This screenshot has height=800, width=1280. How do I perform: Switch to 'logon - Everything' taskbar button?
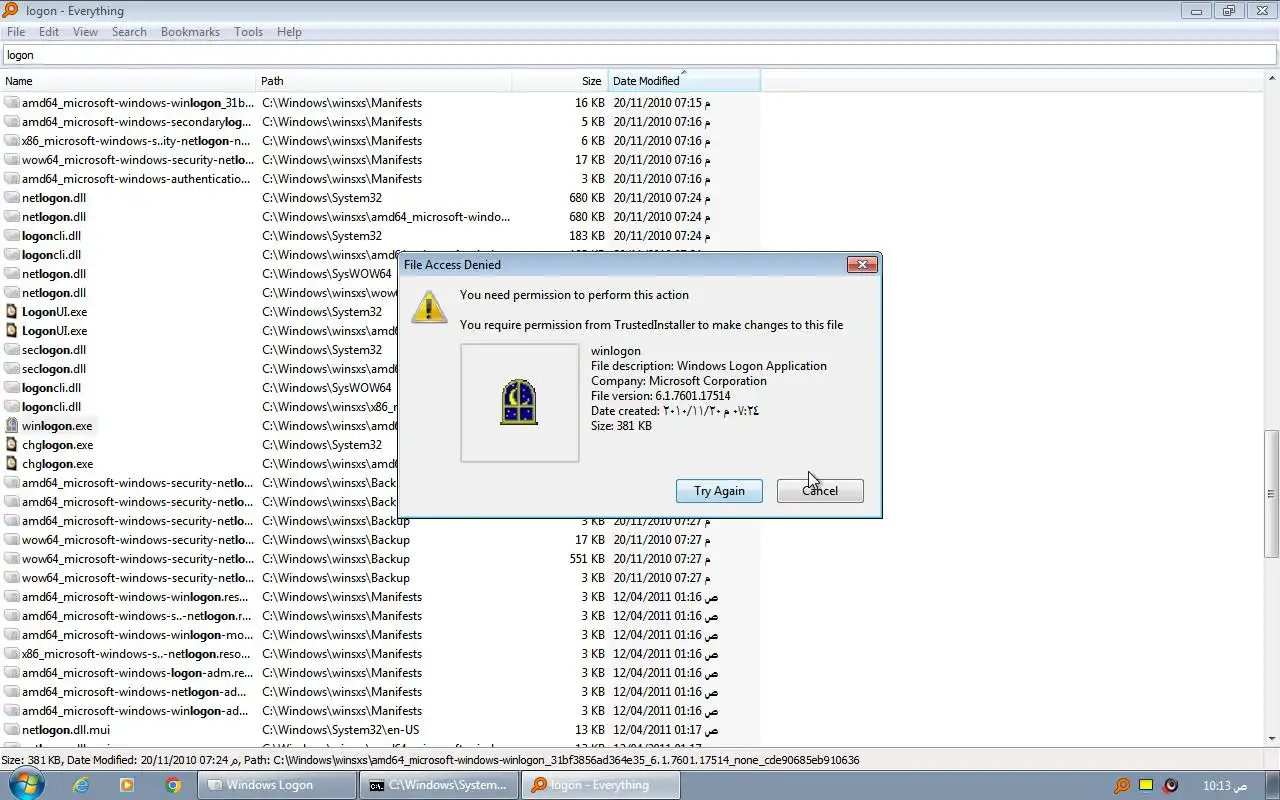click(x=601, y=785)
